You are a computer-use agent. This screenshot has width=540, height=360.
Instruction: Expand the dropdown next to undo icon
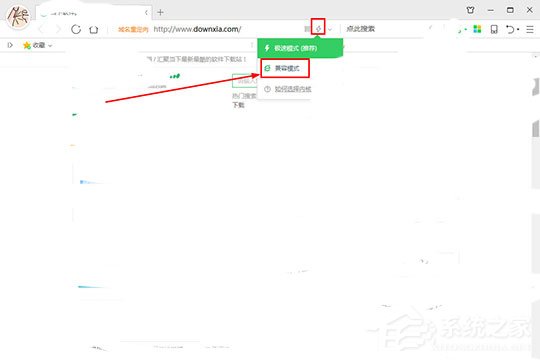[x=518, y=29]
